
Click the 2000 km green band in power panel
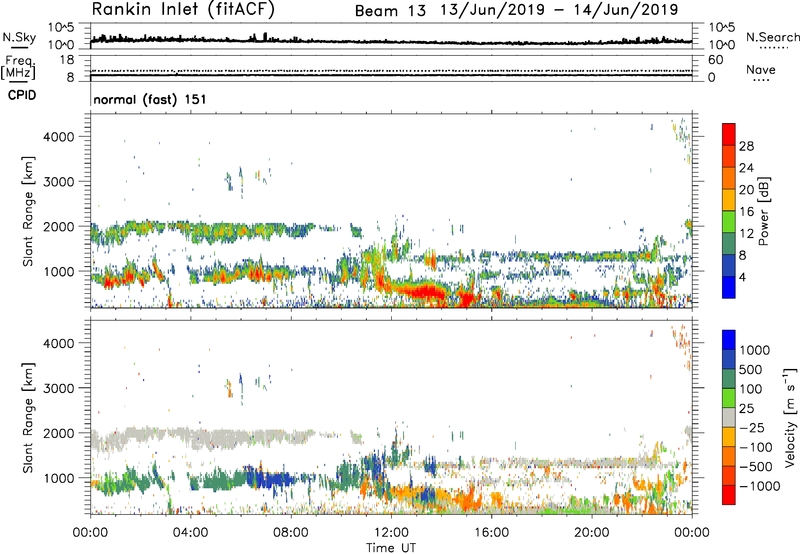(204, 232)
